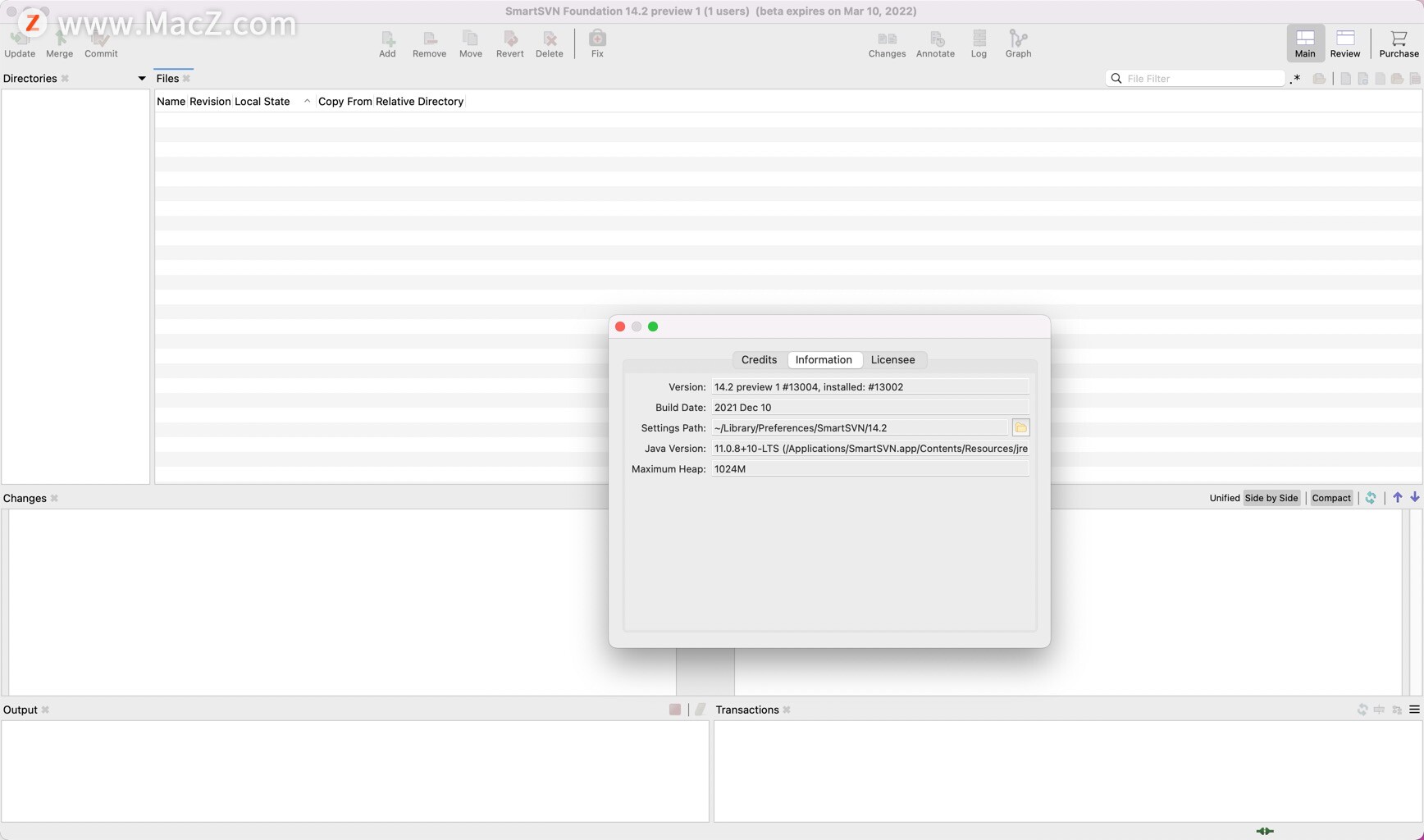Sort files by Relative Directory column
This screenshot has width=1424, height=840.
click(x=419, y=102)
